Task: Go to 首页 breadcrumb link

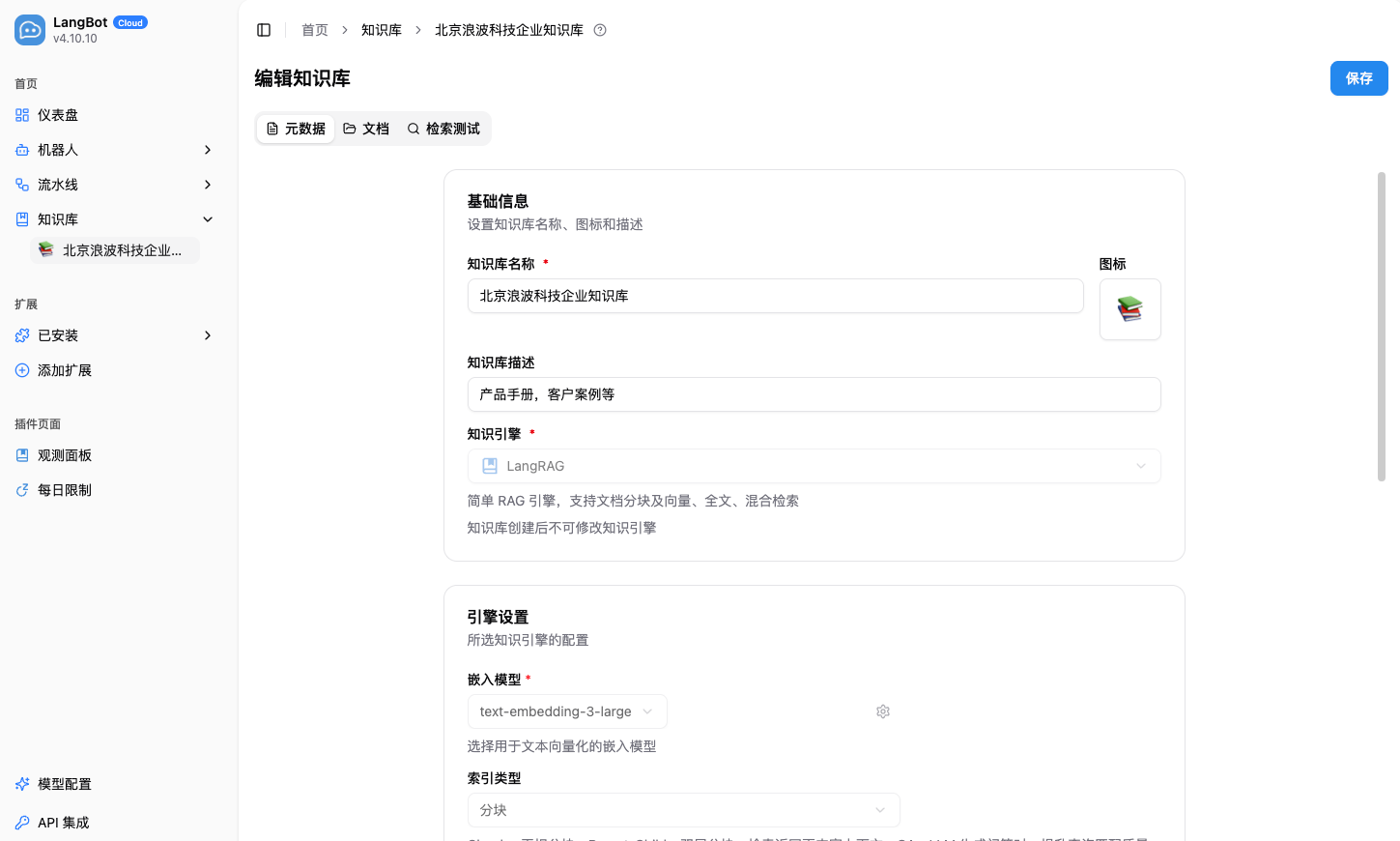Action: (315, 30)
